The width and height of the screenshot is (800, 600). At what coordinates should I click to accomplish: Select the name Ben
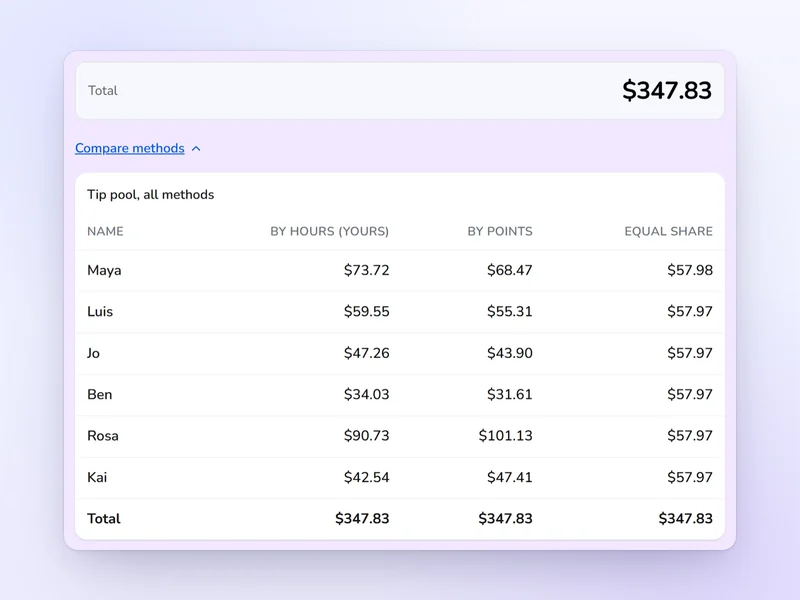coord(99,394)
